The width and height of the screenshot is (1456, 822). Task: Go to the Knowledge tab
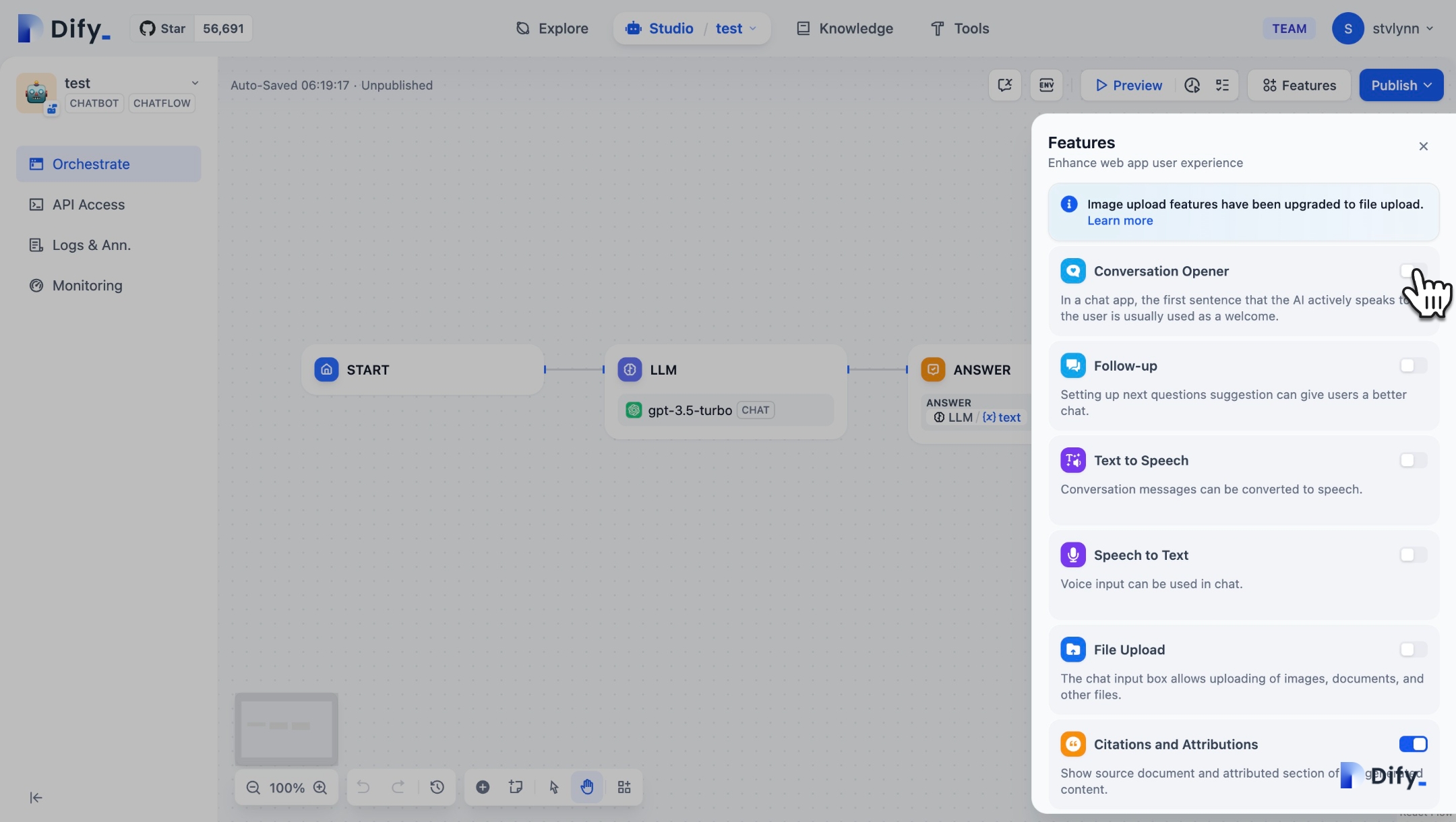tap(845, 28)
